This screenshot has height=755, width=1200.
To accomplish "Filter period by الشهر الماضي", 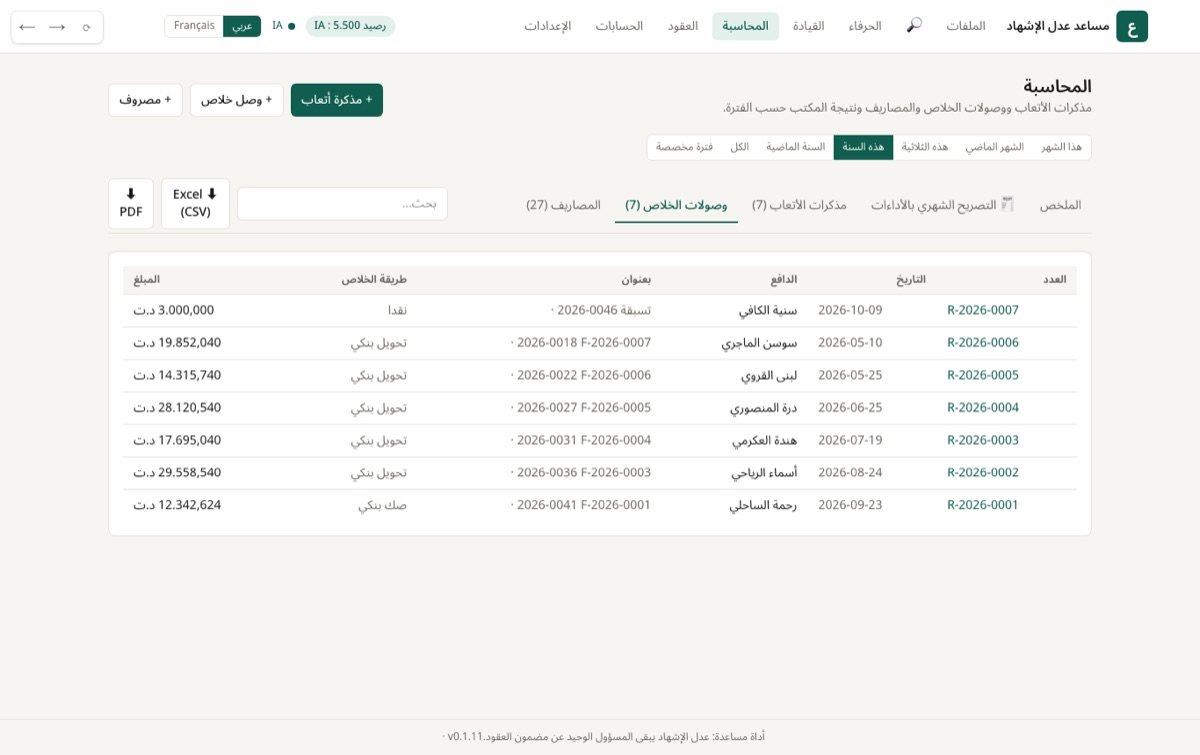I will [x=994, y=147].
